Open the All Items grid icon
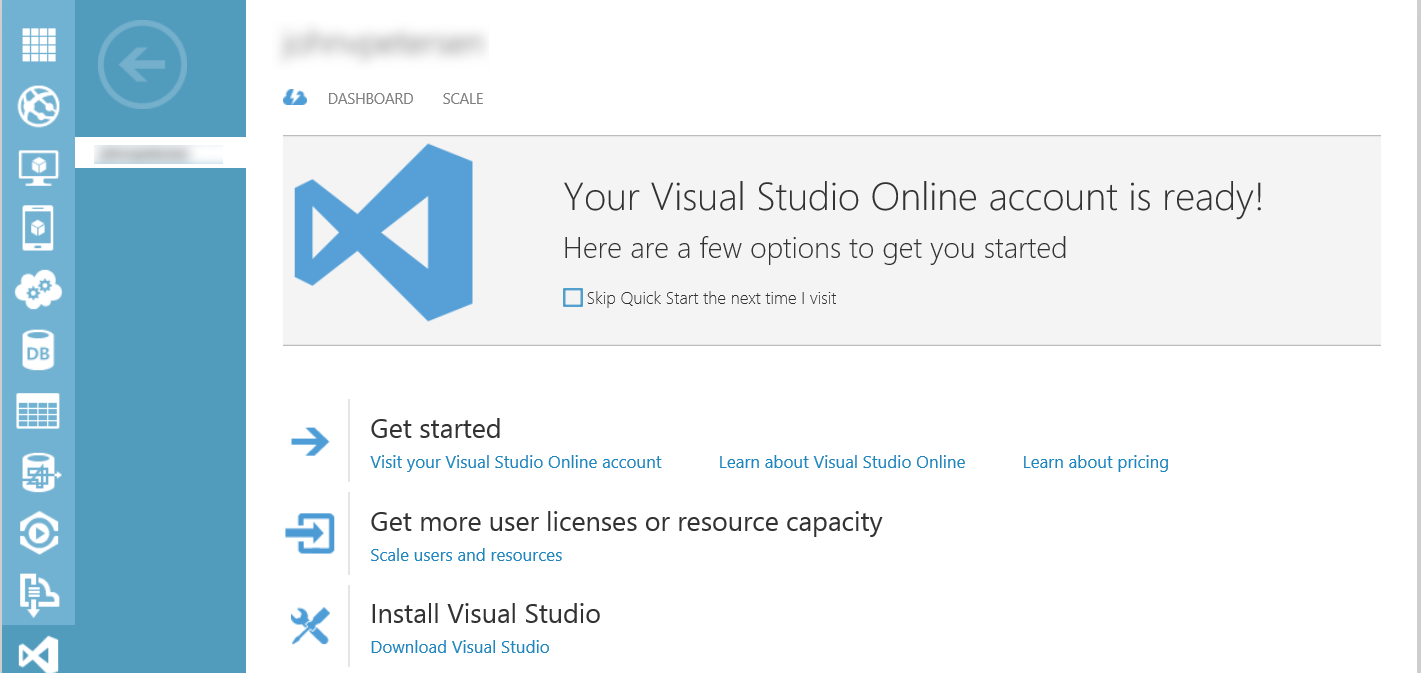The image size is (1421, 673). click(x=38, y=45)
